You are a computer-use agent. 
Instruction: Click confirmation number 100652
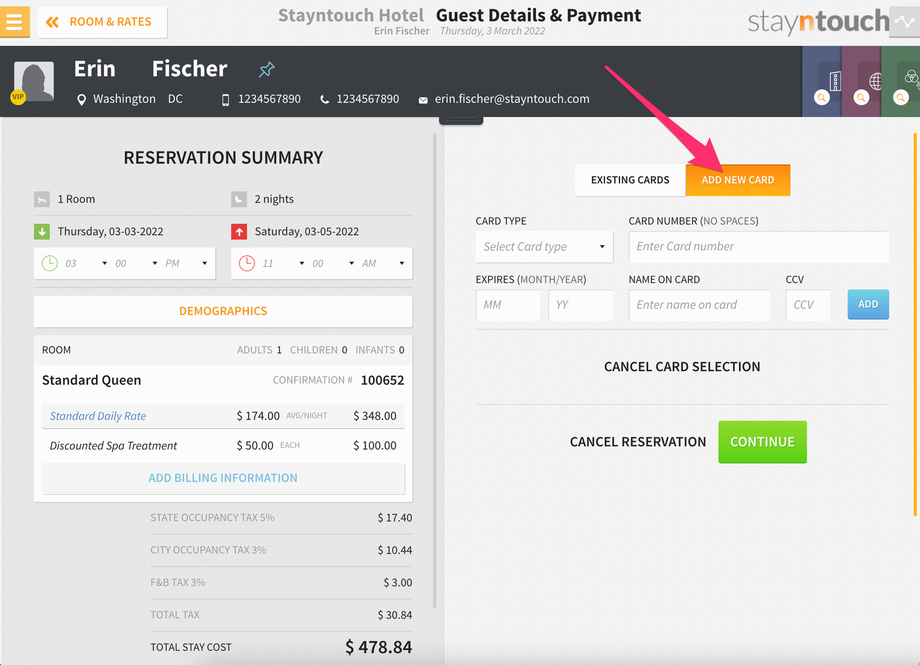tap(383, 380)
